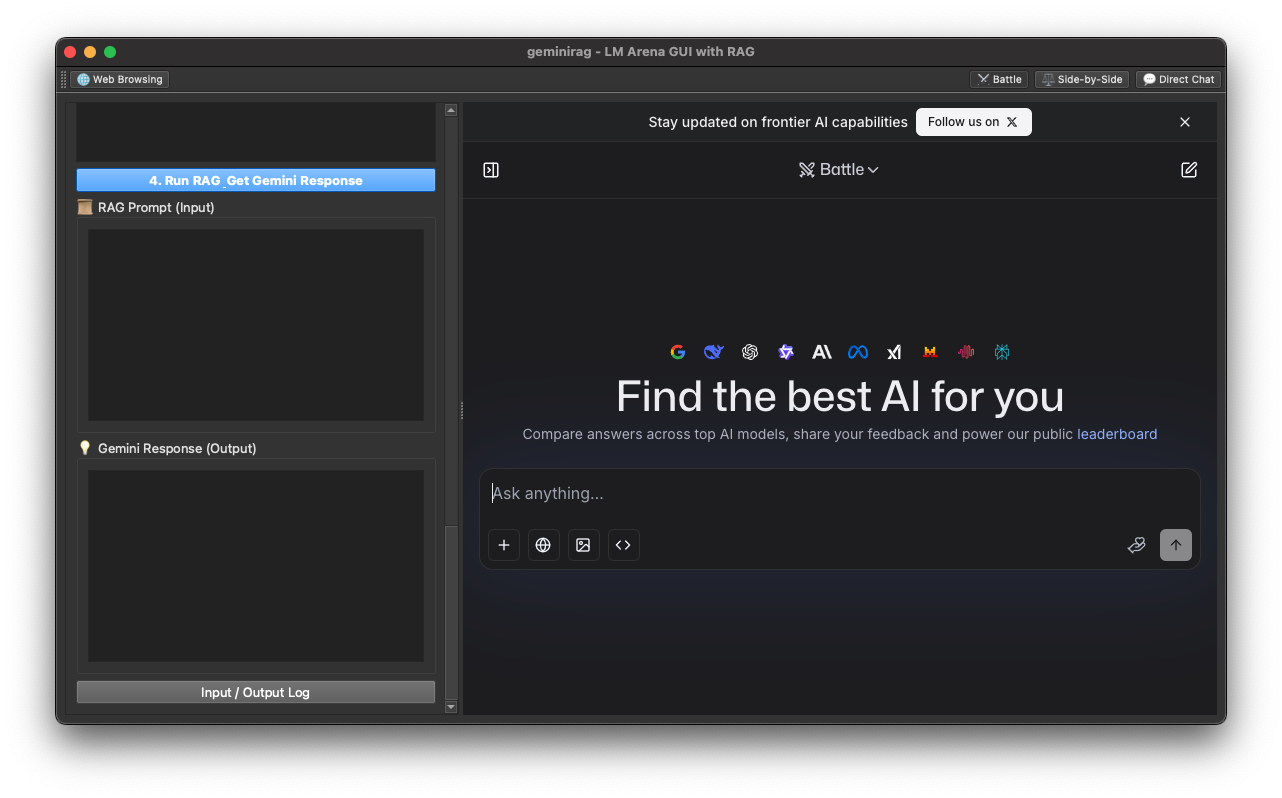
Task: Click Web Browsing toolbar button
Action: pyautogui.click(x=120, y=79)
